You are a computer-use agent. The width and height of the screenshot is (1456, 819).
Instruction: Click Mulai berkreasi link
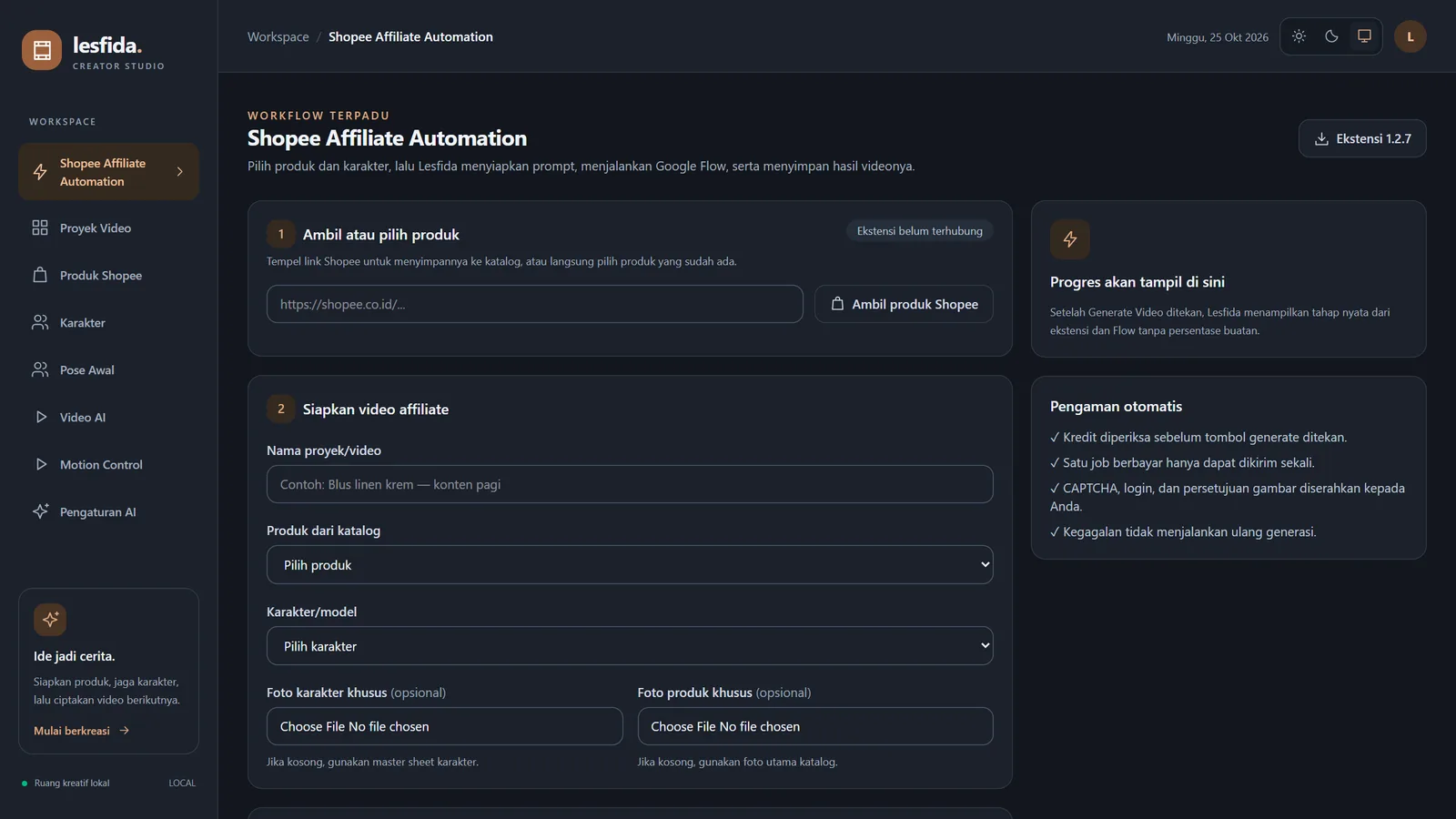pyautogui.click(x=82, y=731)
